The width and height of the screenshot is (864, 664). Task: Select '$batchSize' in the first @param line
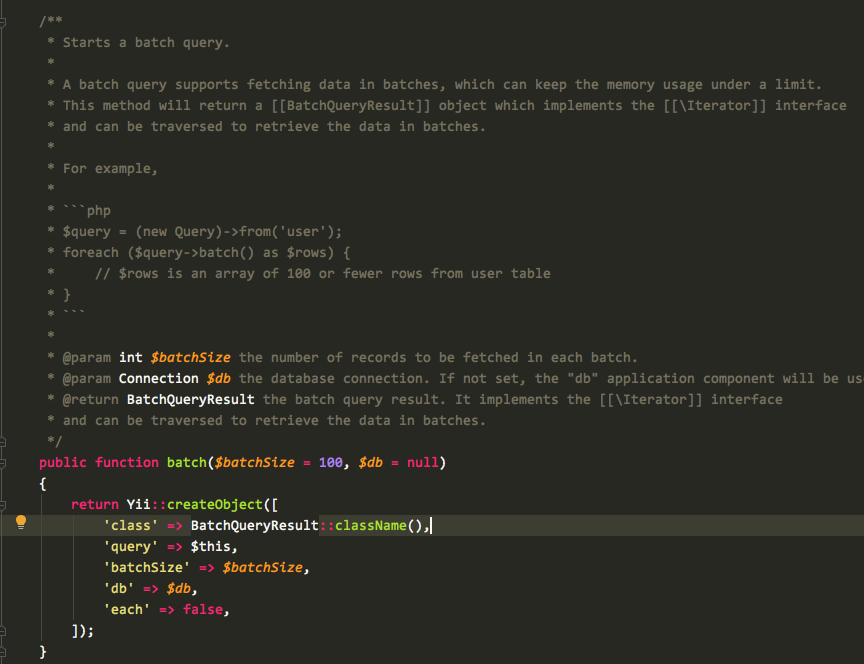pyautogui.click(x=191, y=358)
